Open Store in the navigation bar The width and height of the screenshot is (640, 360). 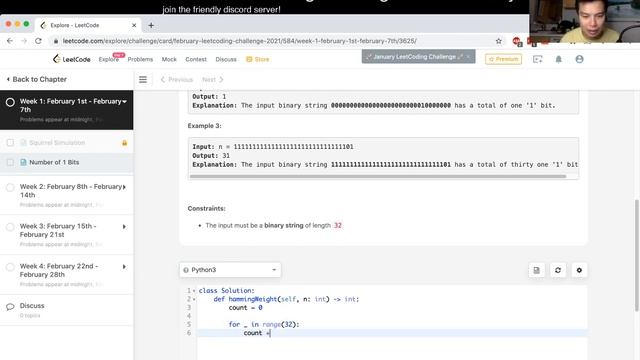click(258, 59)
